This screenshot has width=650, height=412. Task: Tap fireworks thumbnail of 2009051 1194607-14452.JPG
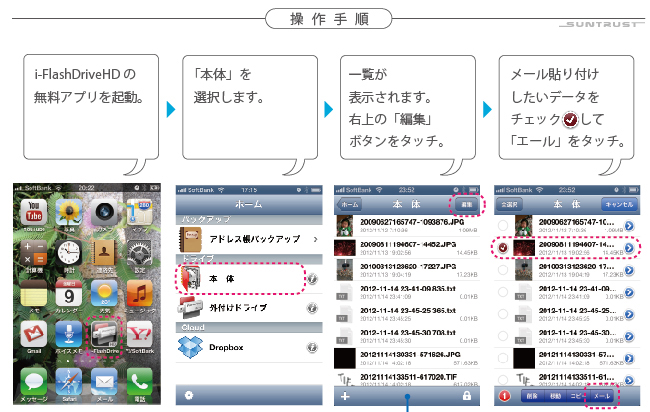pyautogui.click(x=345, y=247)
